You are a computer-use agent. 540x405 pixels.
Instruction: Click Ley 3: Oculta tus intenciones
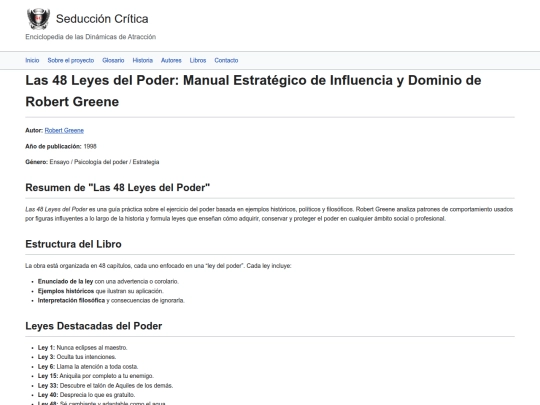[77, 357]
